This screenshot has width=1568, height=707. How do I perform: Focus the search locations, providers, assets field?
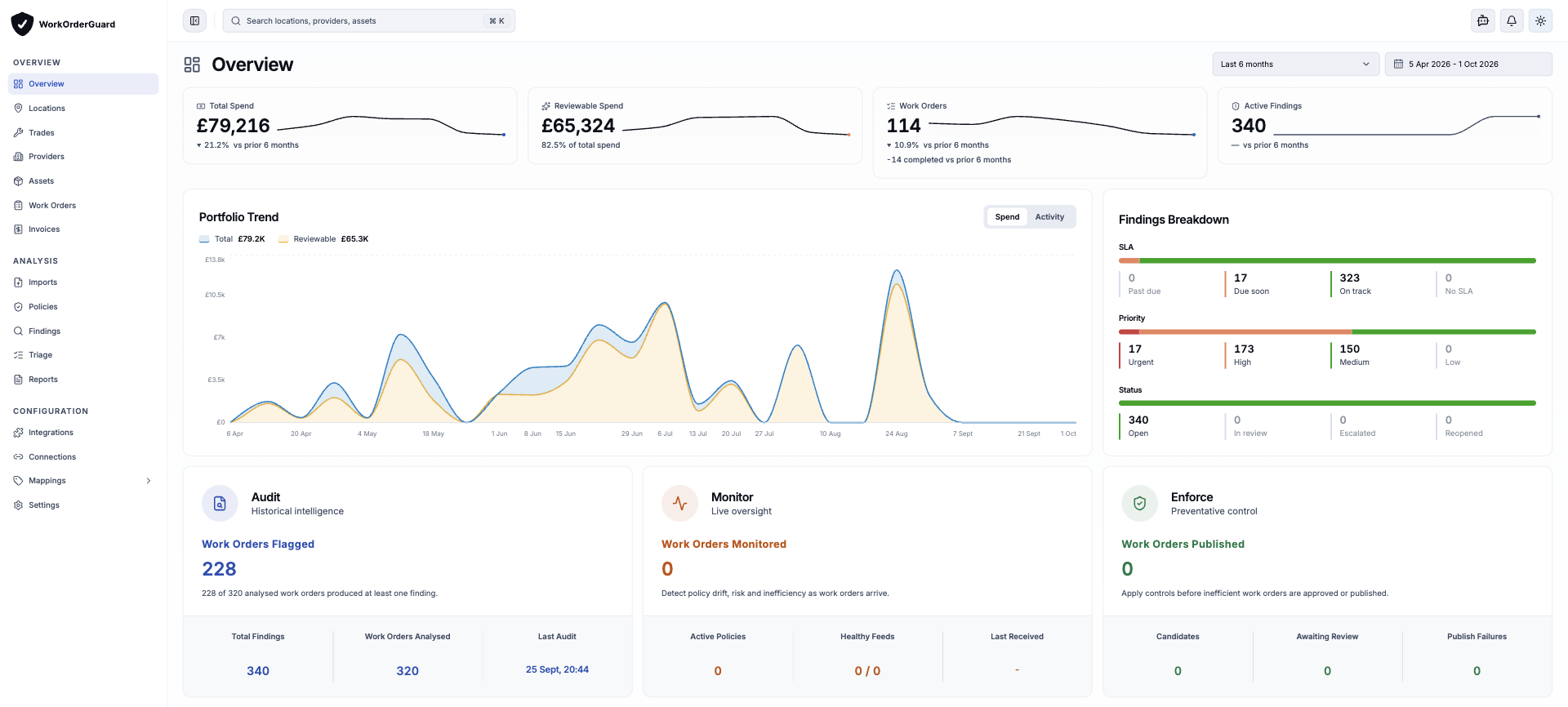[x=369, y=21]
